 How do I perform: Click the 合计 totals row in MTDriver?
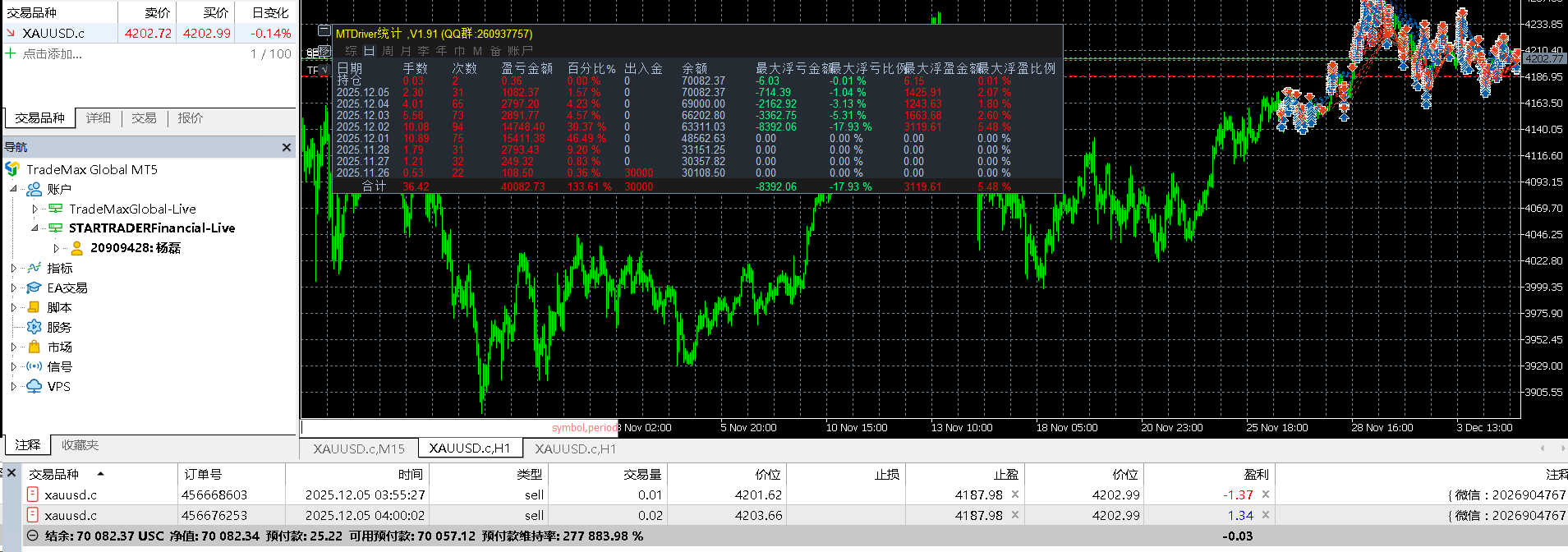pyautogui.click(x=698, y=186)
